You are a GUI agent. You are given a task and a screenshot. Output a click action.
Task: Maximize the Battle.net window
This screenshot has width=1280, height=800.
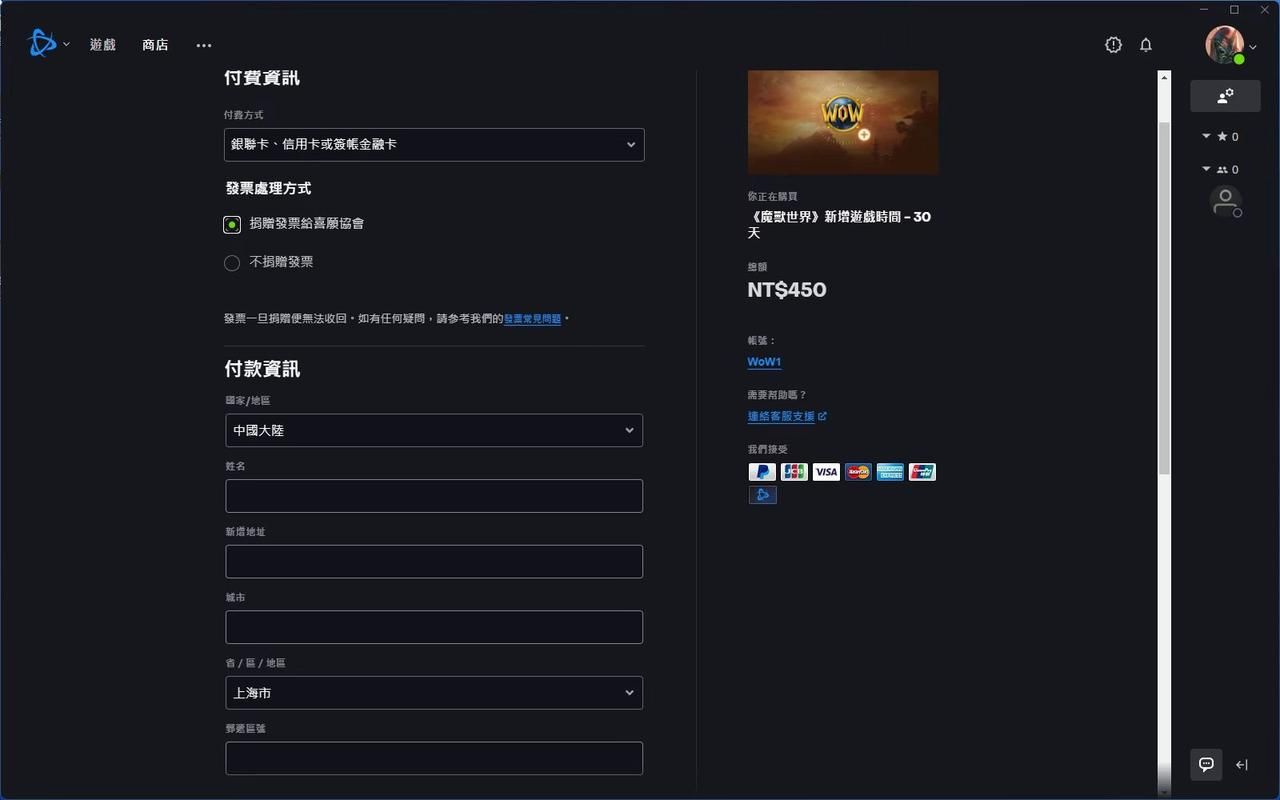coord(1234,9)
